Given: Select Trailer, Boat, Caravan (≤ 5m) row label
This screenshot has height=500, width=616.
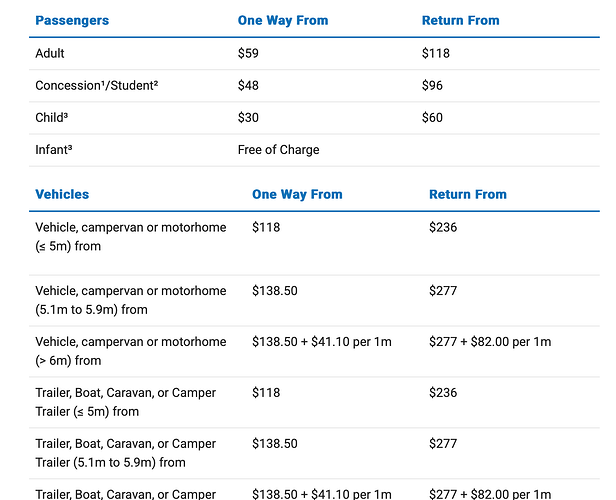Looking at the screenshot, I should click(x=126, y=402).
